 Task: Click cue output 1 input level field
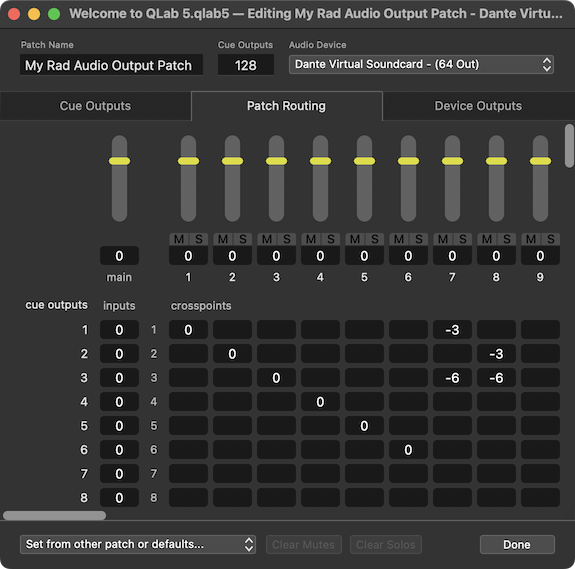pos(120,330)
